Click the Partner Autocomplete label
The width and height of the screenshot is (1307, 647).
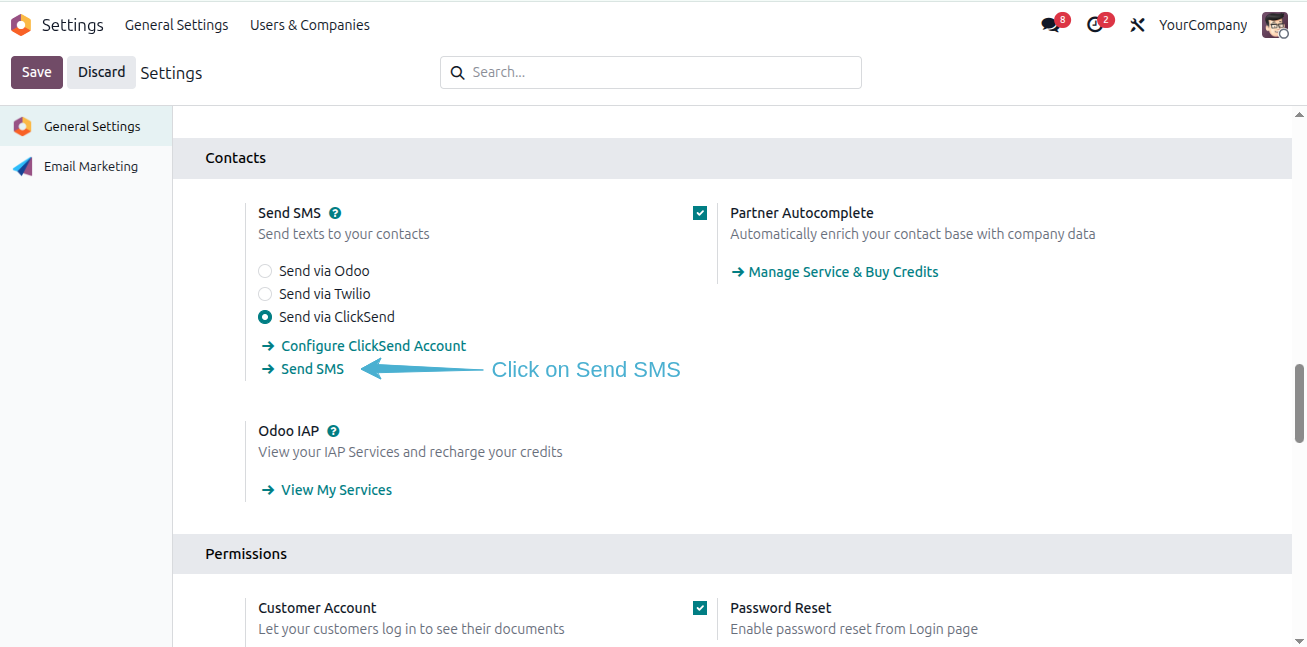802,213
